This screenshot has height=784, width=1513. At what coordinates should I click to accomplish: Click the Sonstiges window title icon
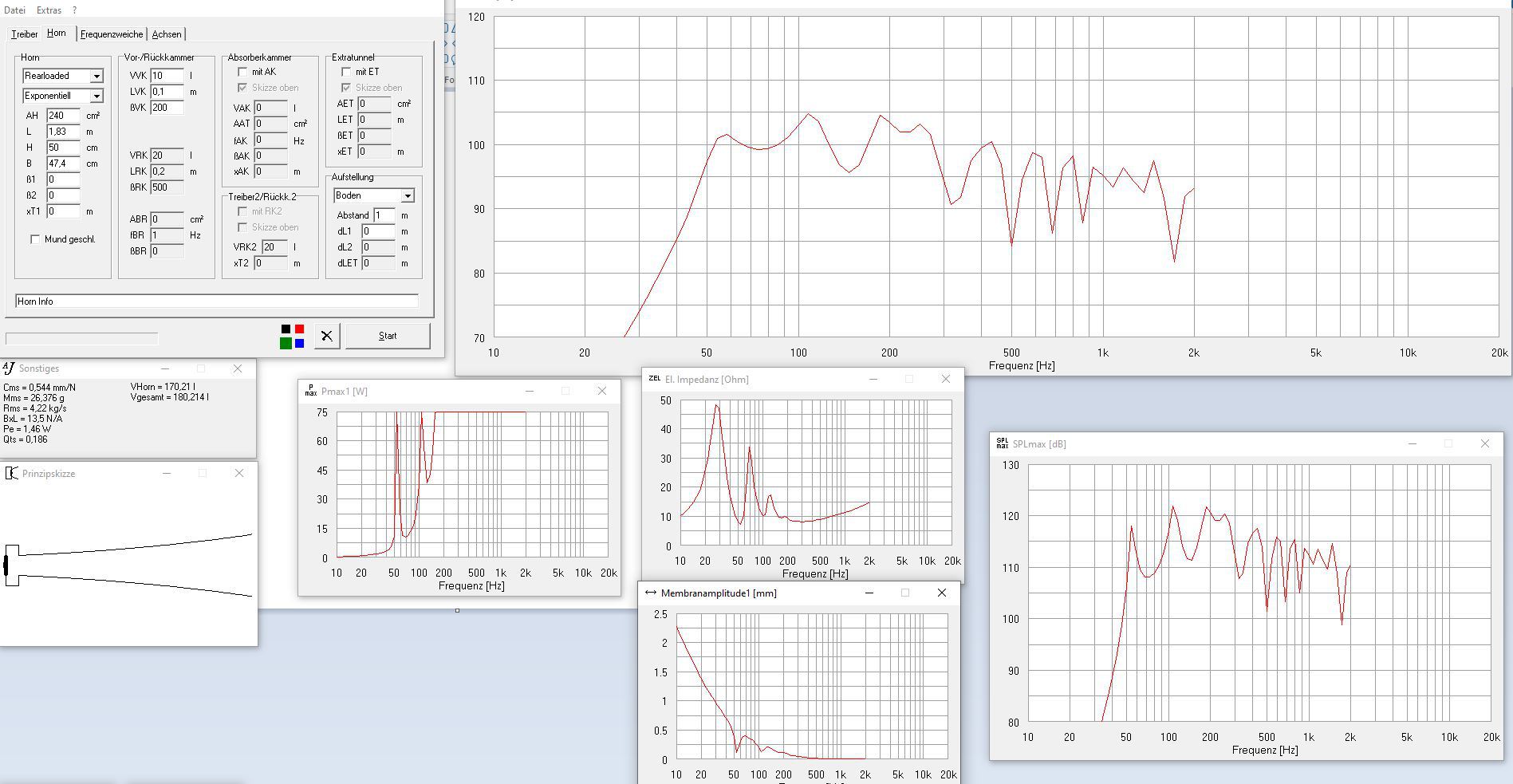tap(9, 368)
